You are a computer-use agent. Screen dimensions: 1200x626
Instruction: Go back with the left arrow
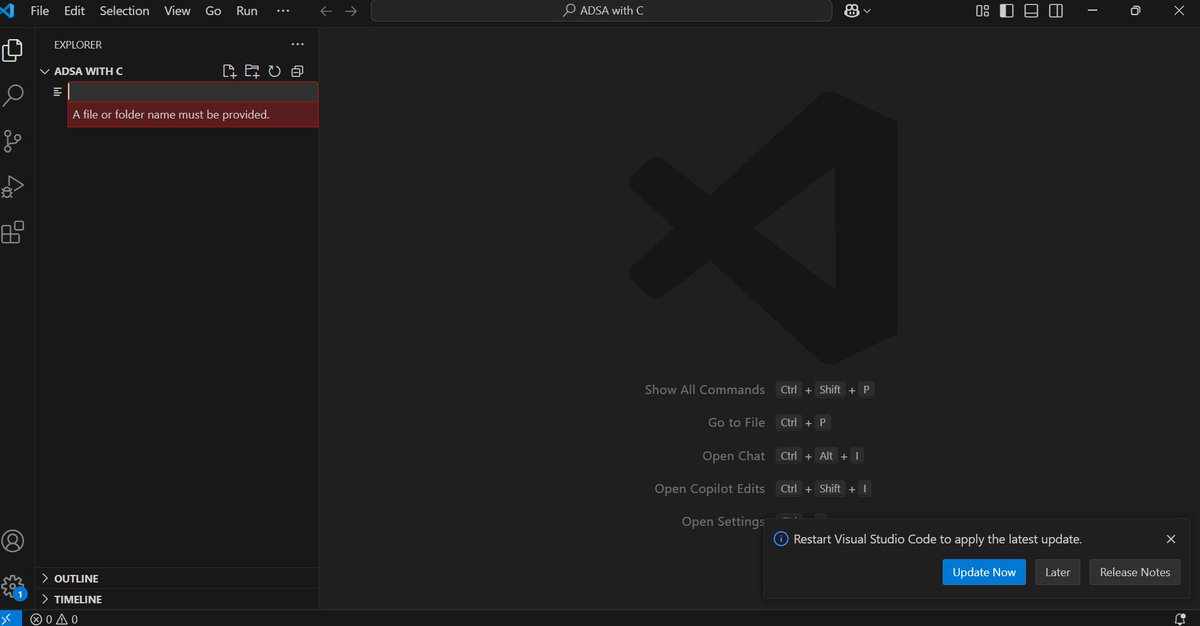[x=326, y=11]
